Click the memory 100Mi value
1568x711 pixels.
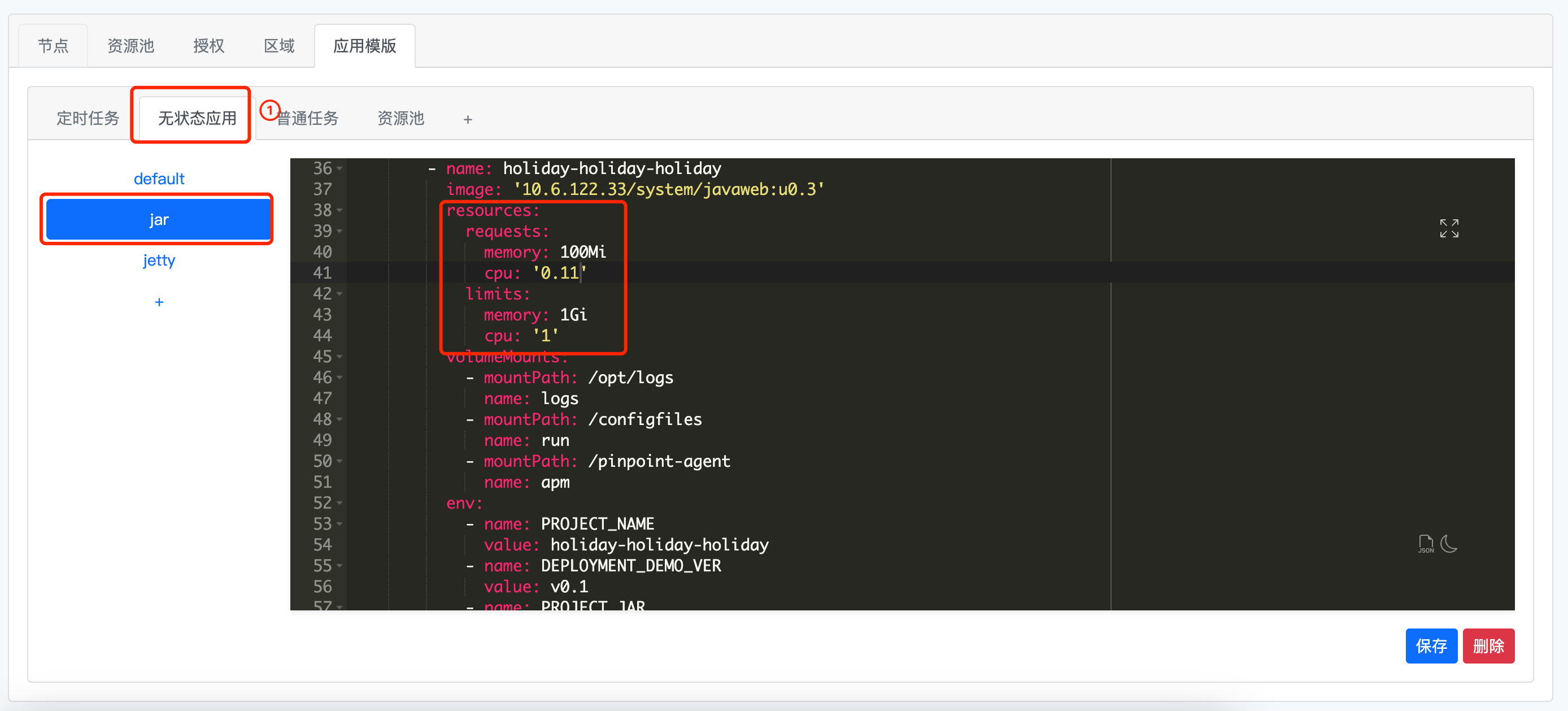[x=582, y=252]
